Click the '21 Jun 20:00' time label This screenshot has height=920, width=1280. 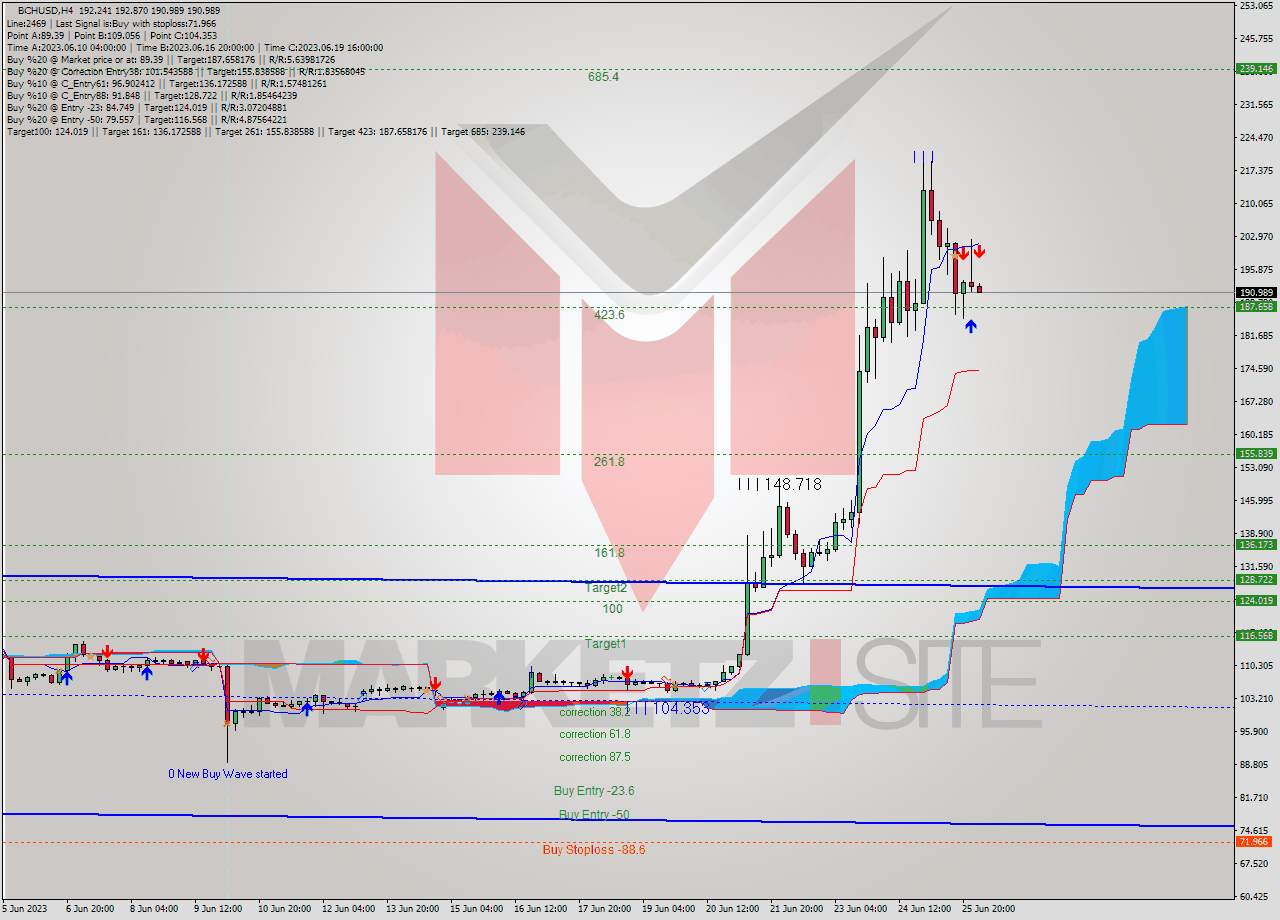(x=796, y=909)
